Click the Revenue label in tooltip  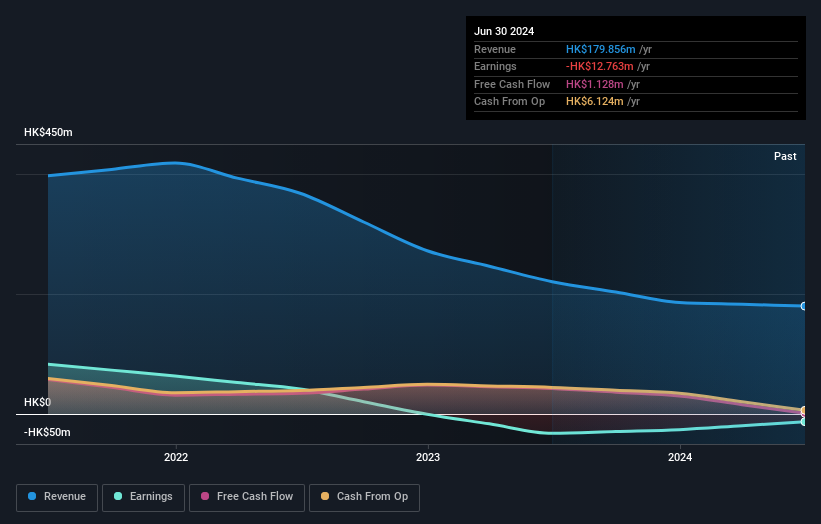[495, 49]
